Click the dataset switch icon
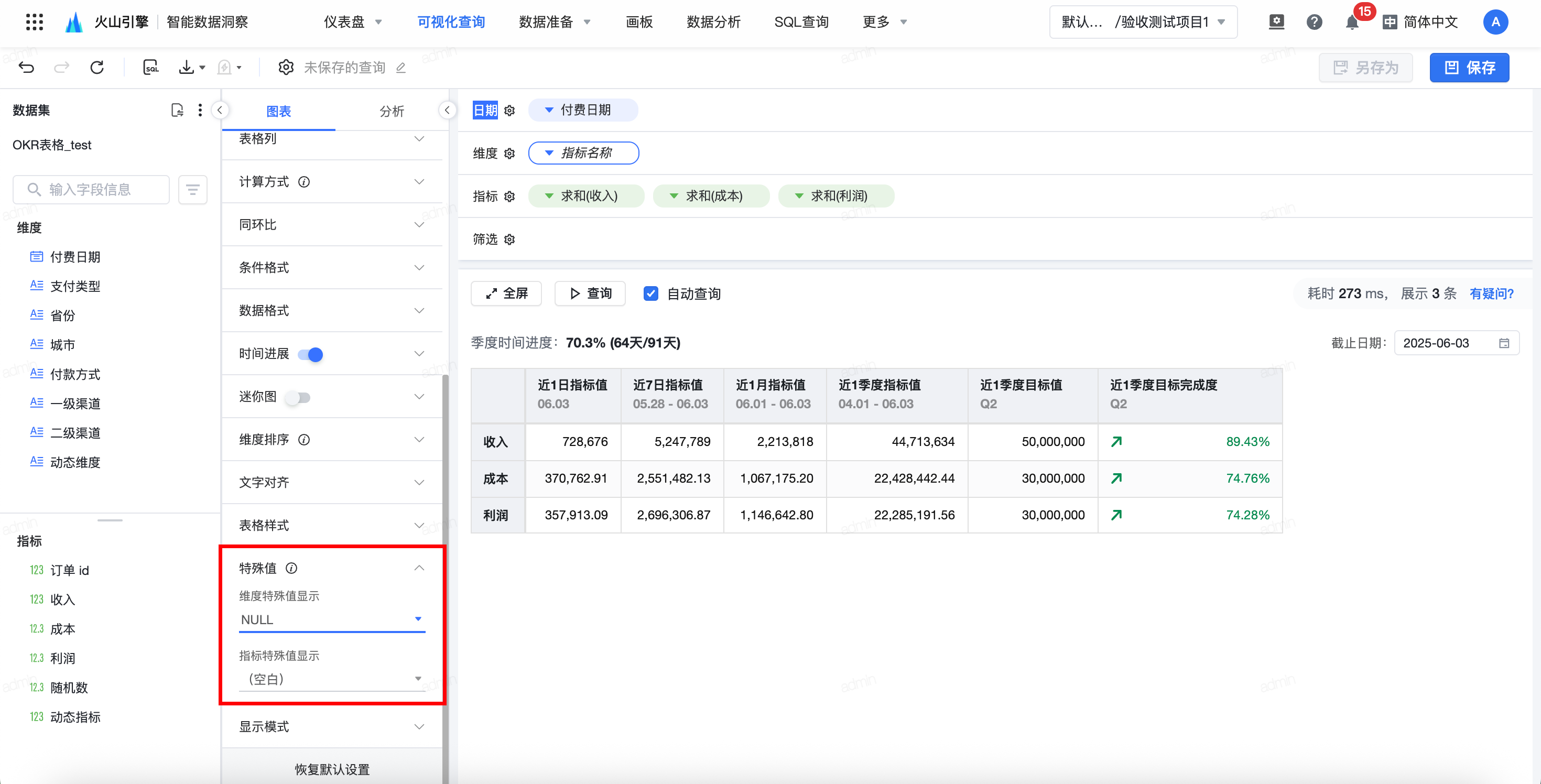This screenshot has width=1541, height=784. (177, 110)
